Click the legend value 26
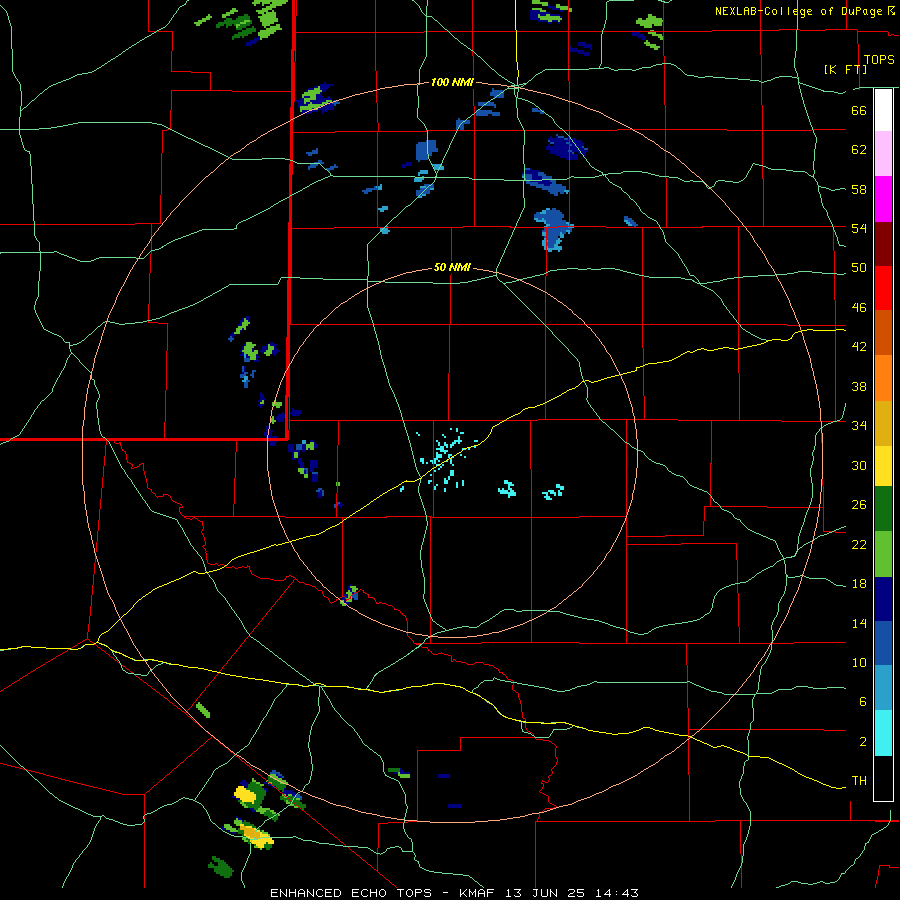The height and width of the screenshot is (900, 900). click(x=859, y=505)
